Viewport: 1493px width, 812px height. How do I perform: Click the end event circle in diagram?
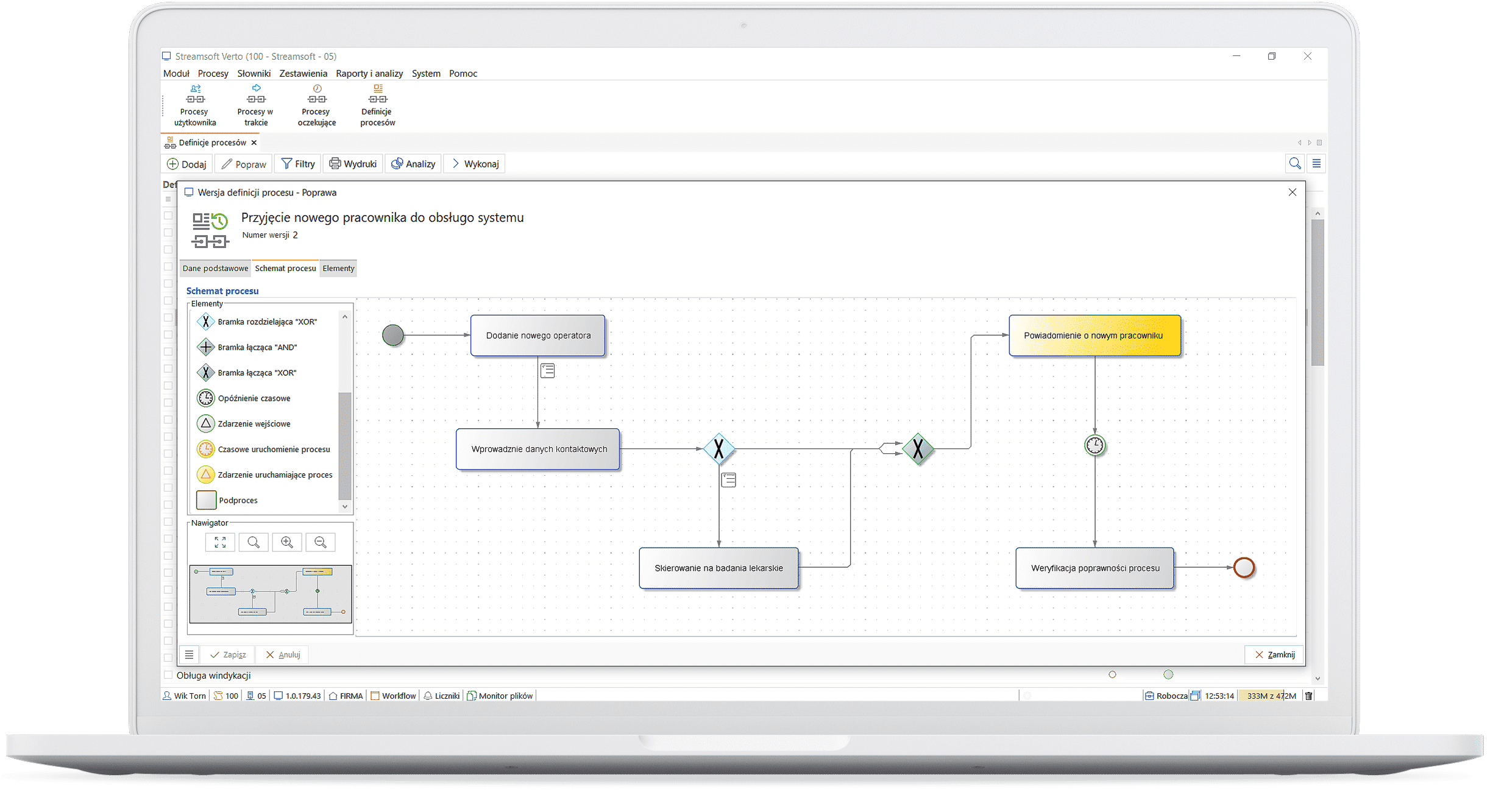click(1244, 568)
